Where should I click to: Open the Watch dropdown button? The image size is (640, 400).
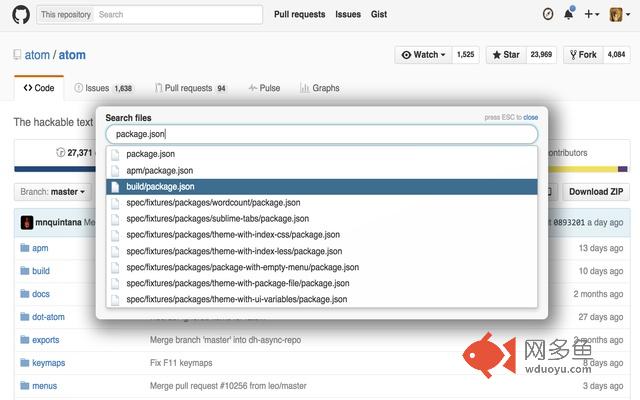(424, 55)
